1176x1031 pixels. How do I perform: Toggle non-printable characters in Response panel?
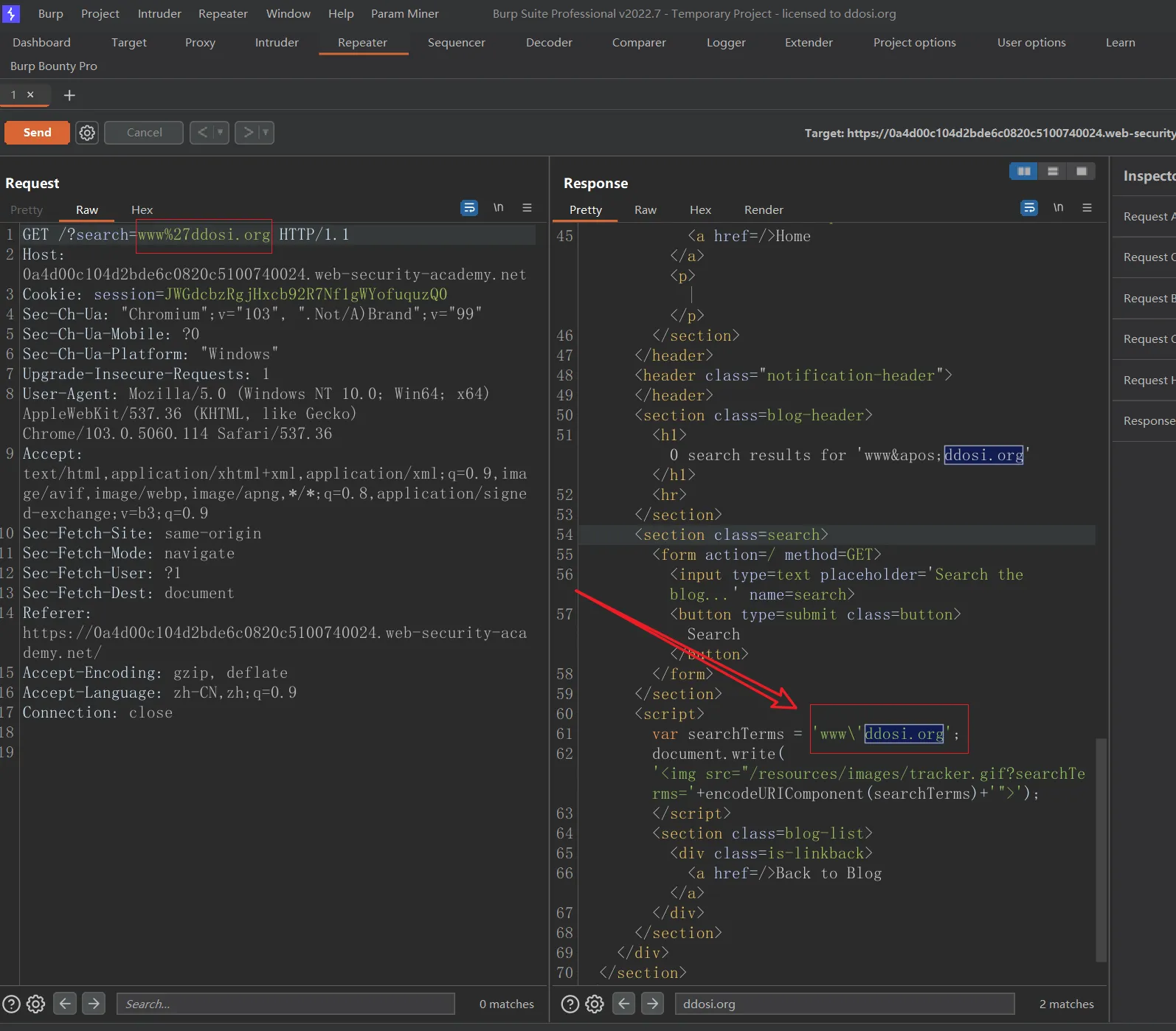pos(1058,208)
